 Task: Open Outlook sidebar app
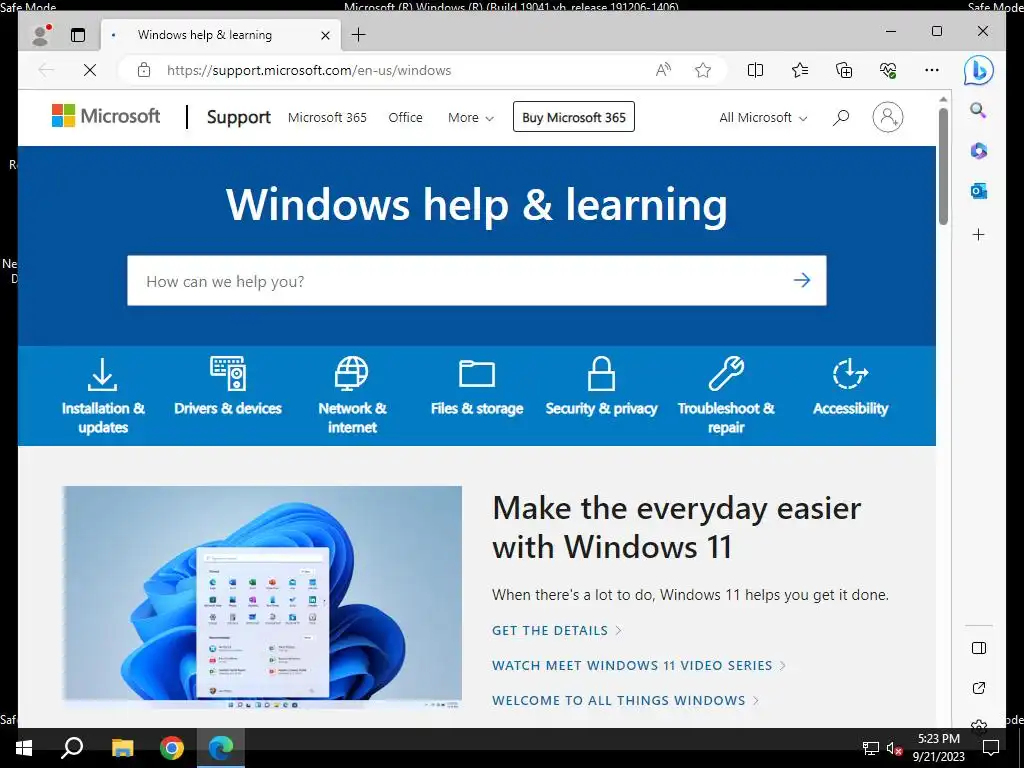(978, 191)
